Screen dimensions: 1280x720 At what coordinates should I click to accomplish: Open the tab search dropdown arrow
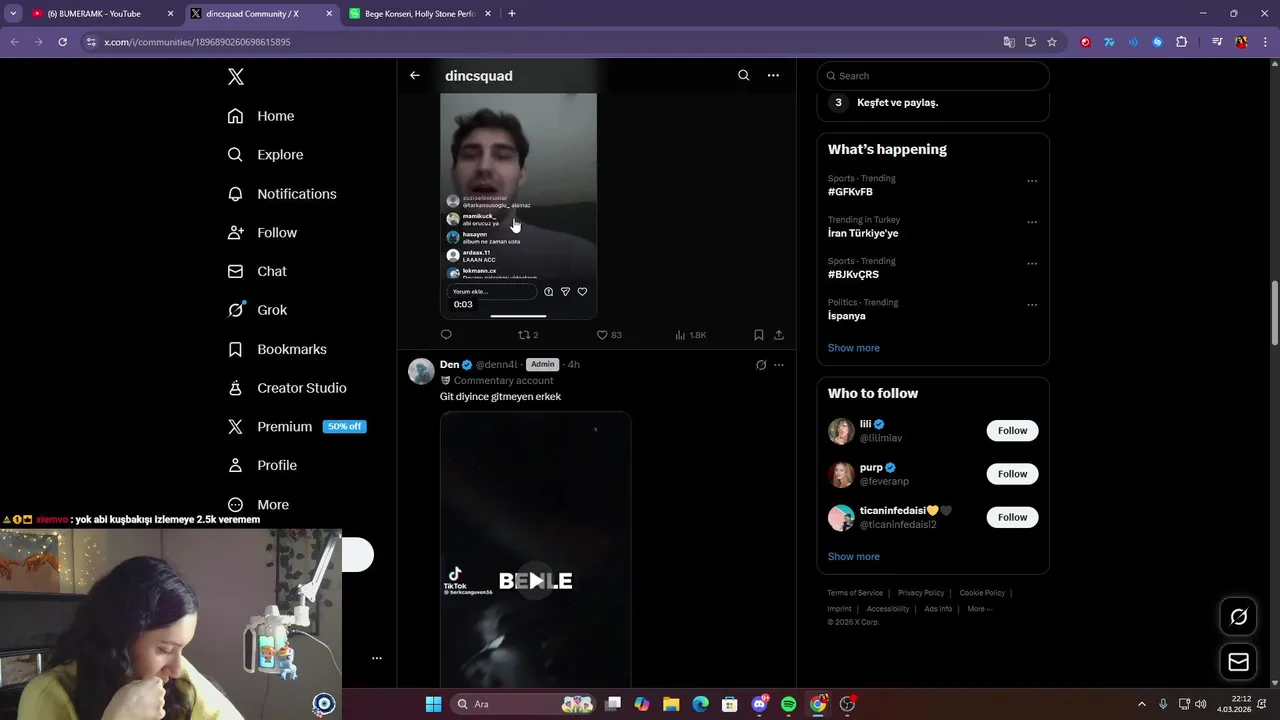coord(13,14)
